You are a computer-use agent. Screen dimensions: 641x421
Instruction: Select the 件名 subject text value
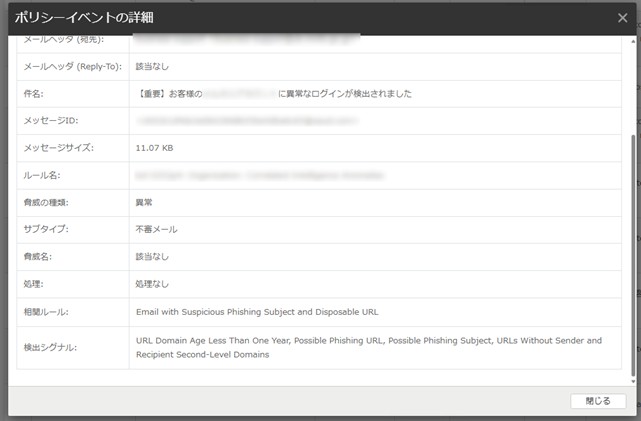273,94
